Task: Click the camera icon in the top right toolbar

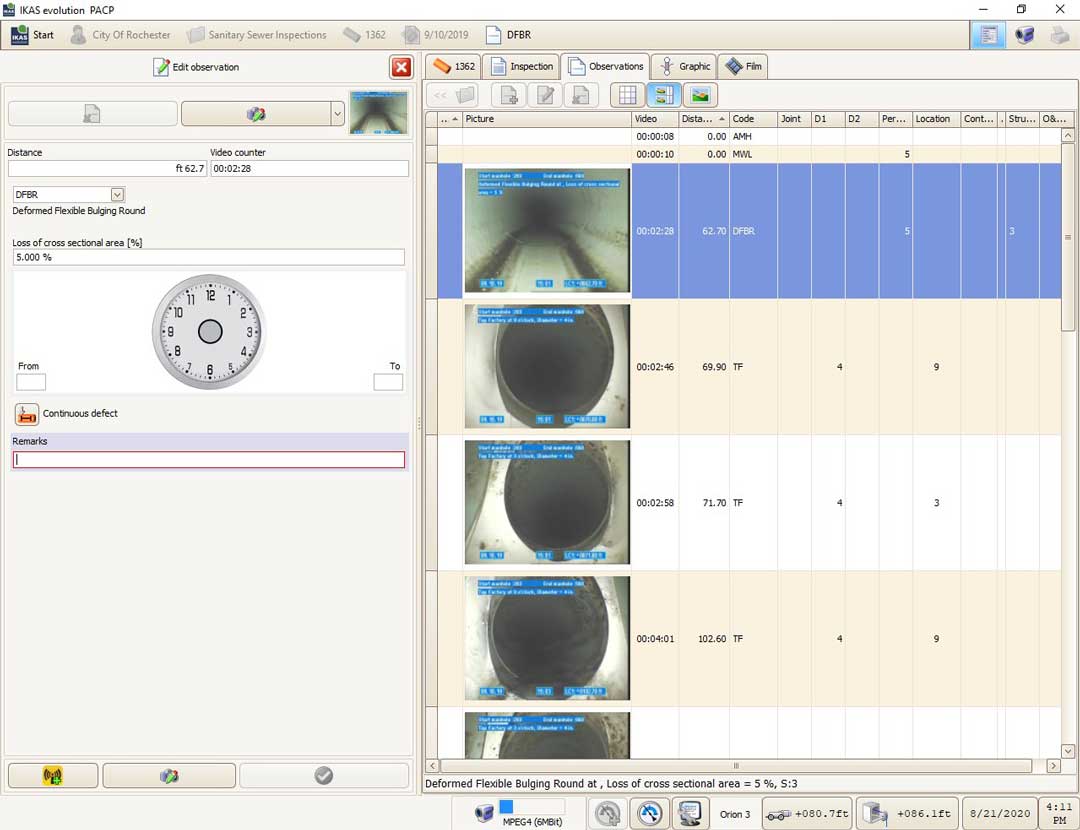Action: tap(1024, 35)
